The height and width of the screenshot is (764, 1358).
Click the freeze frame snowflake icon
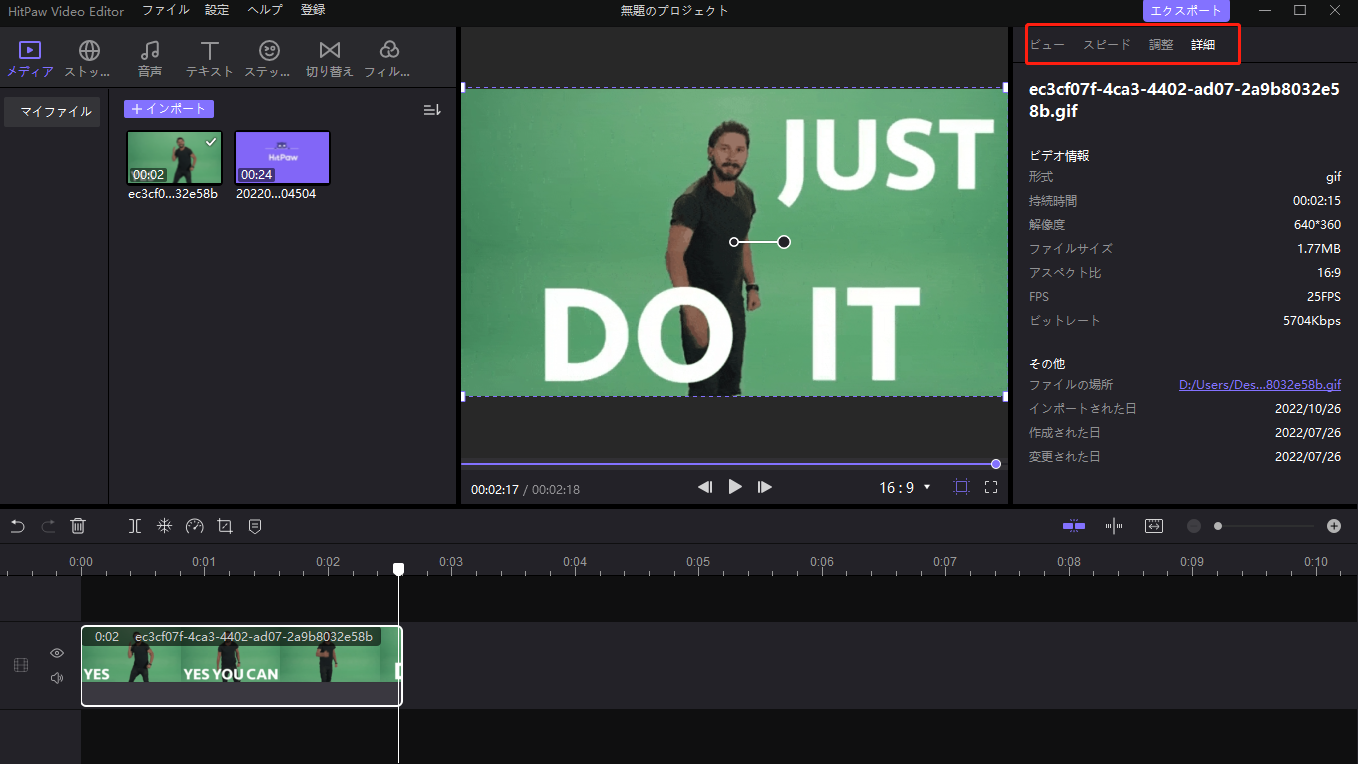tap(165, 526)
